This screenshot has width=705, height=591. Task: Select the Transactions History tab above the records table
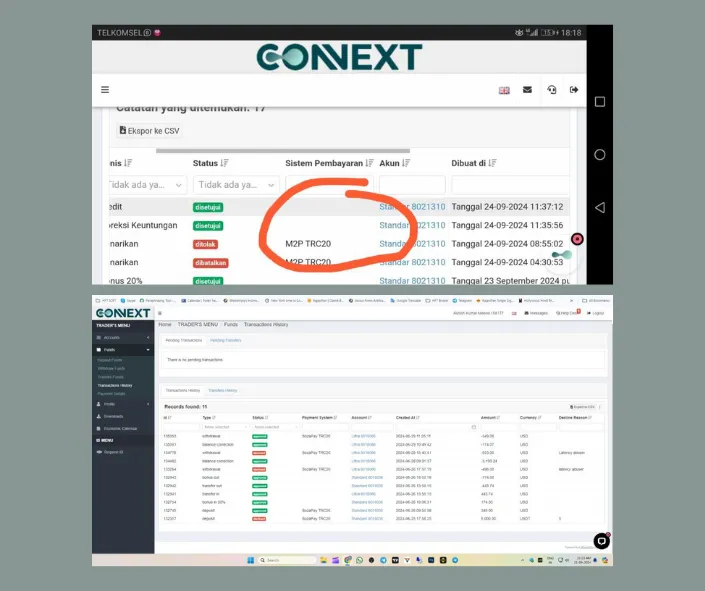[183, 390]
